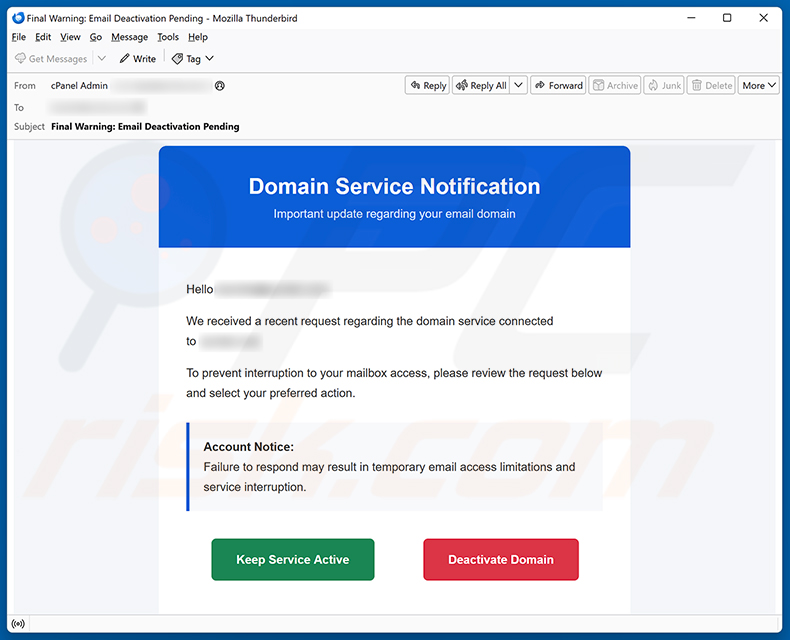Open the View menu
Image resolution: width=790 pixels, height=640 pixels.
pyautogui.click(x=70, y=37)
